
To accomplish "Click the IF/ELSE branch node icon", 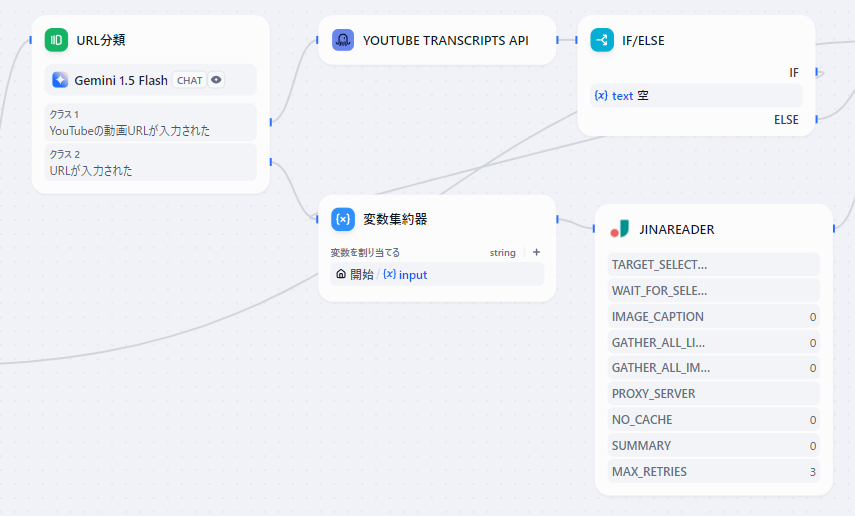I will 602,40.
